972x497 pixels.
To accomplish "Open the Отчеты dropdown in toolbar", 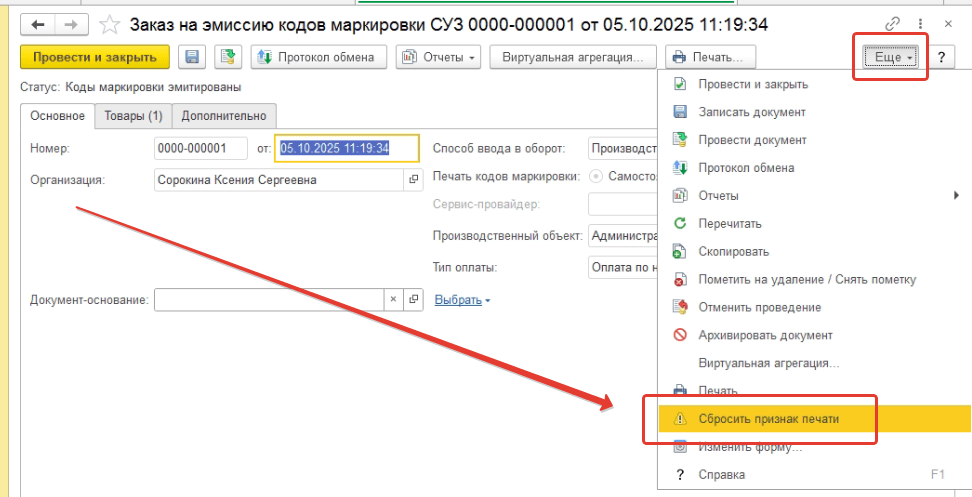I will pos(439,58).
